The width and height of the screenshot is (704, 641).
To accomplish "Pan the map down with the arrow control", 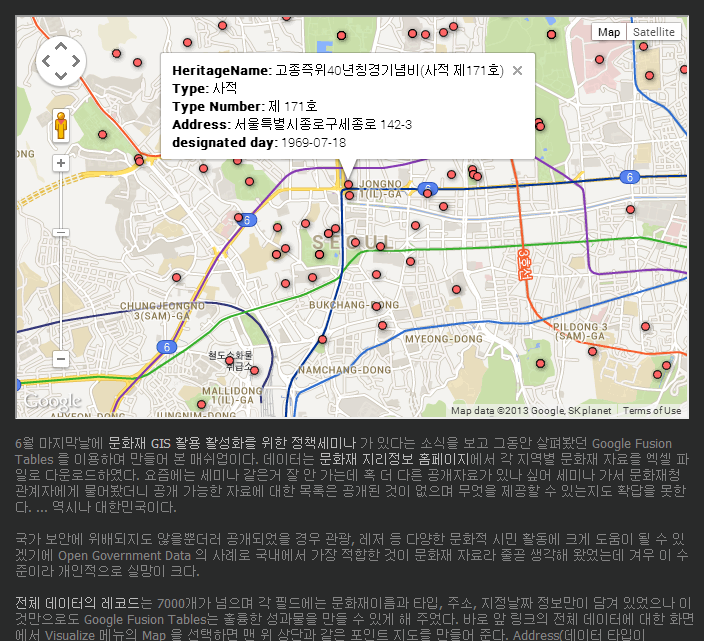I will 61,76.
